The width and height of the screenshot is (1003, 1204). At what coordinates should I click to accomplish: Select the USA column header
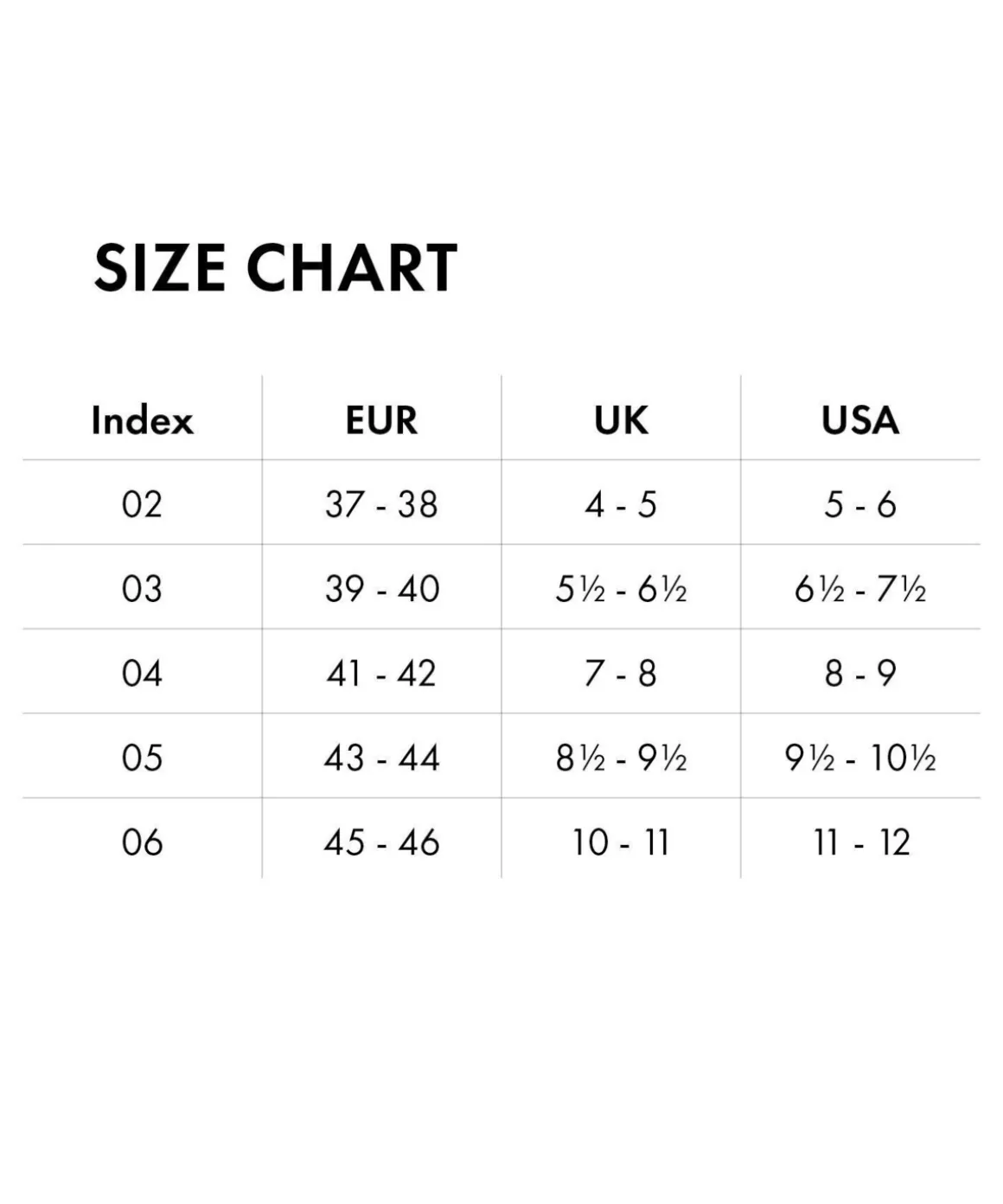click(x=860, y=421)
